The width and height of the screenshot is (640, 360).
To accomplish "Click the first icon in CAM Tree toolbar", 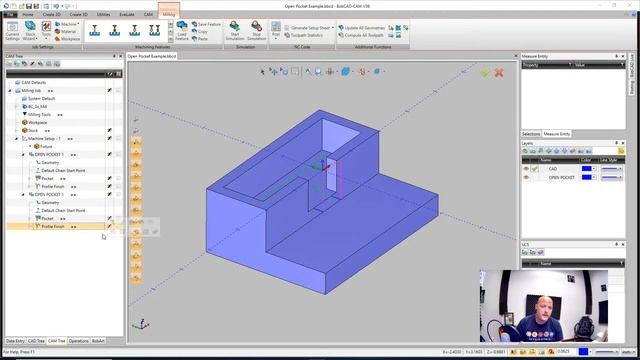I will click(x=9, y=64).
